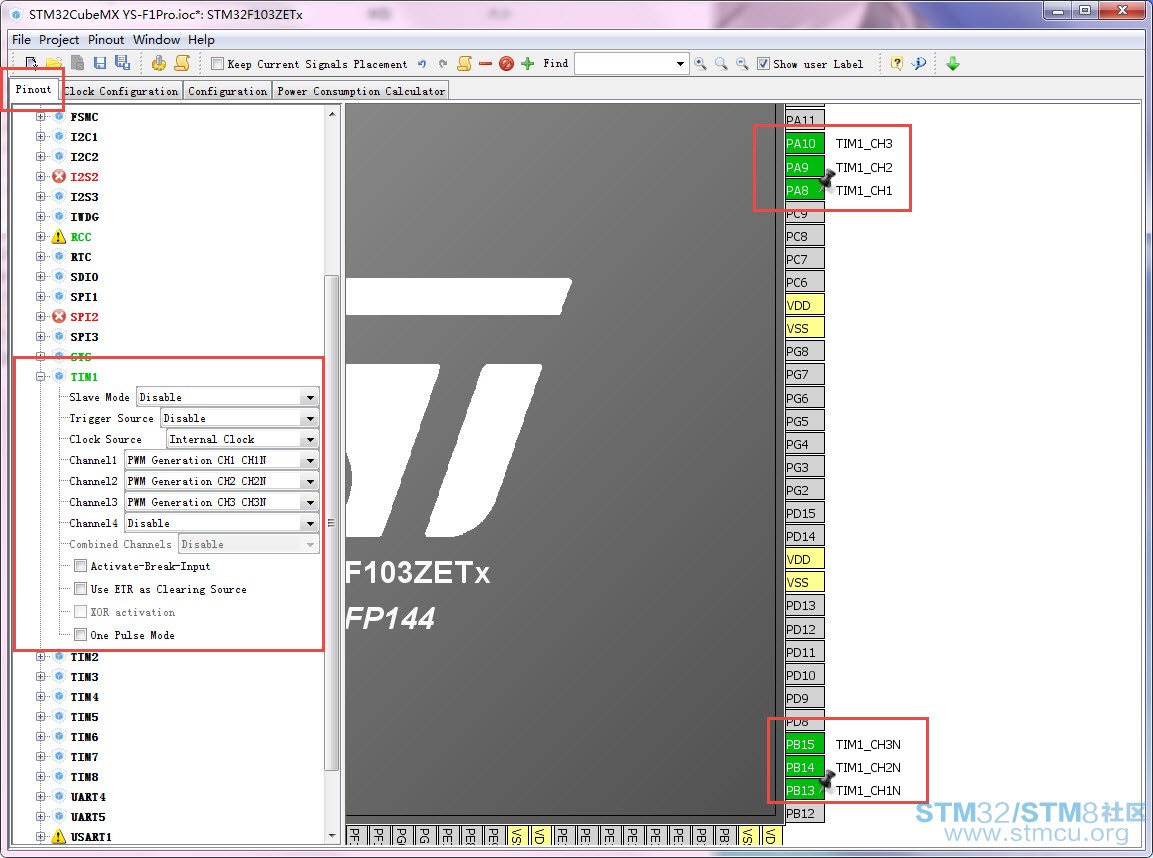Viewport: 1153px width, 858px height.
Task: Click the New Project toolbar icon
Action: [x=31, y=63]
